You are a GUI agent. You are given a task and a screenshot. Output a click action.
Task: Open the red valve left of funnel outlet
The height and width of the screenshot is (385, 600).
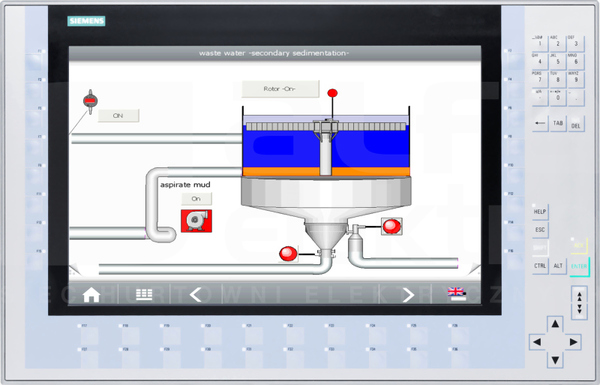pyautogui.click(x=288, y=254)
